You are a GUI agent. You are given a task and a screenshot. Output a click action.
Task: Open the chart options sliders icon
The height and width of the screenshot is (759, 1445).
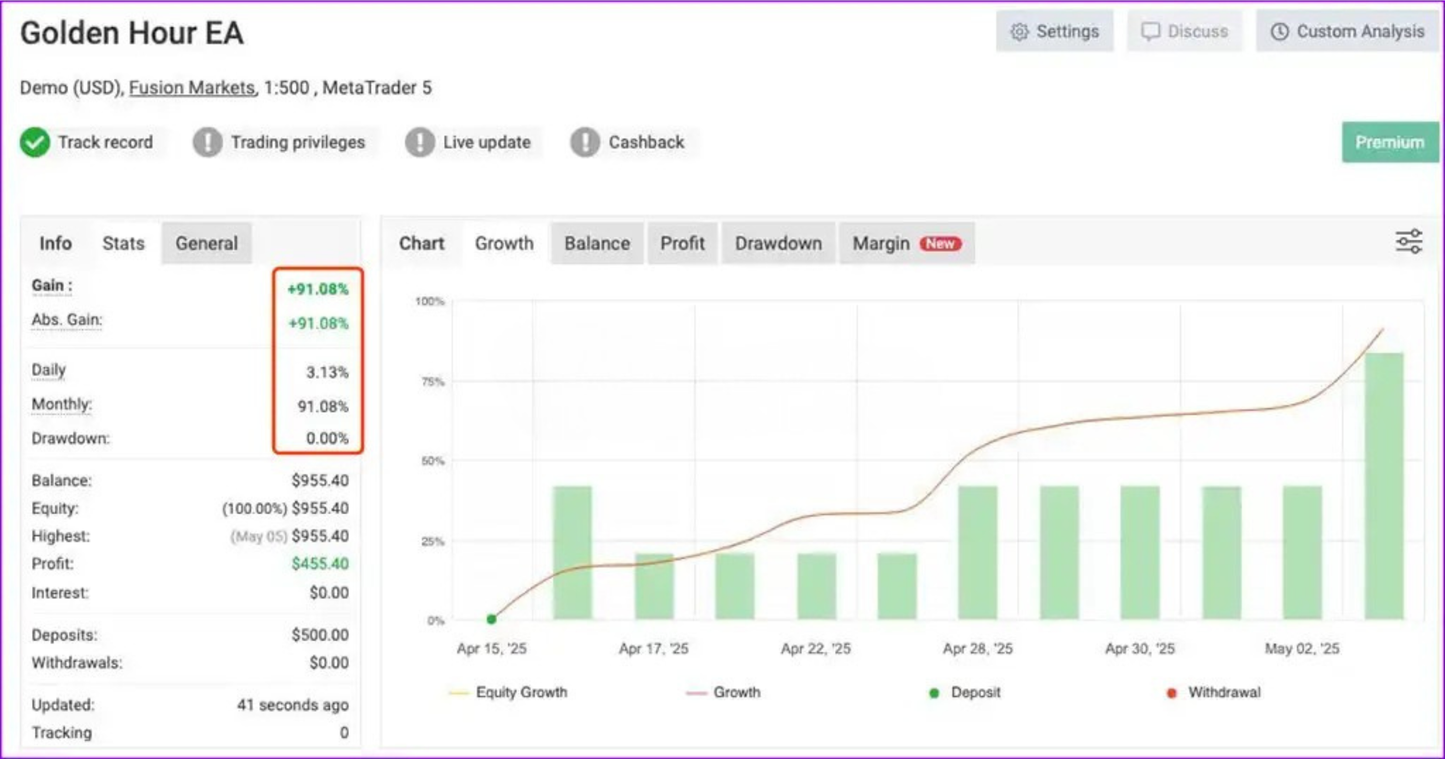pos(1409,241)
